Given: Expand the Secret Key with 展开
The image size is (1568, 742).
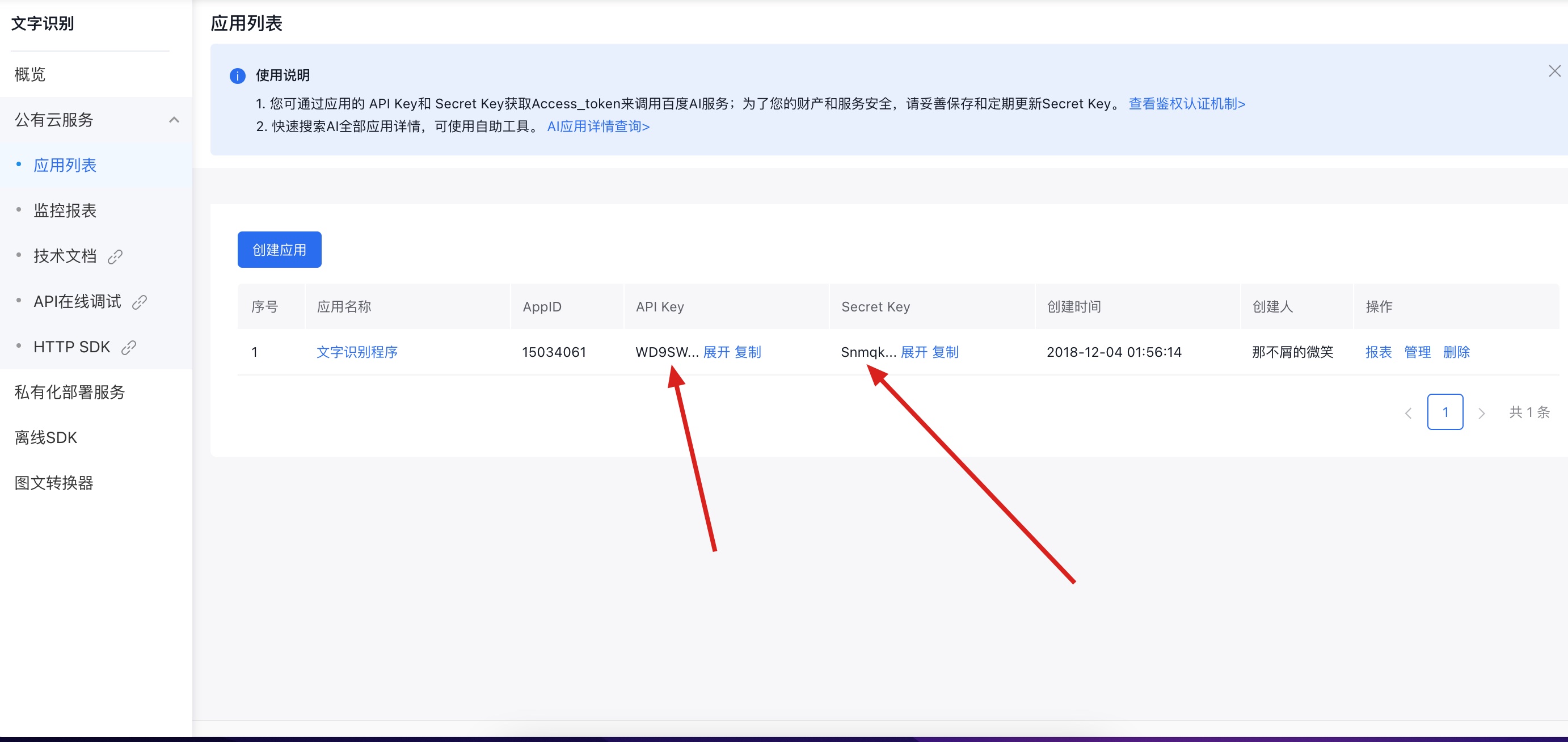Looking at the screenshot, I should [914, 352].
